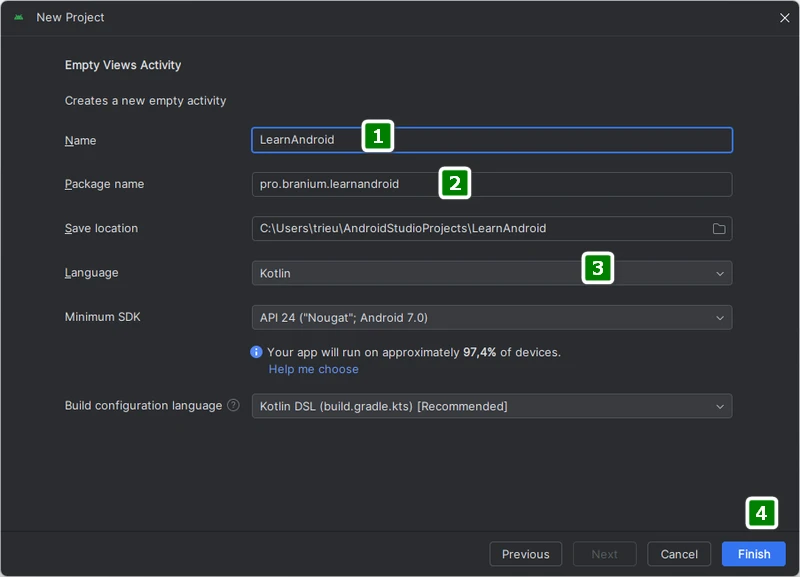The height and width of the screenshot is (577, 800).
Task: Click Finish to create the project
Action: coord(753,554)
